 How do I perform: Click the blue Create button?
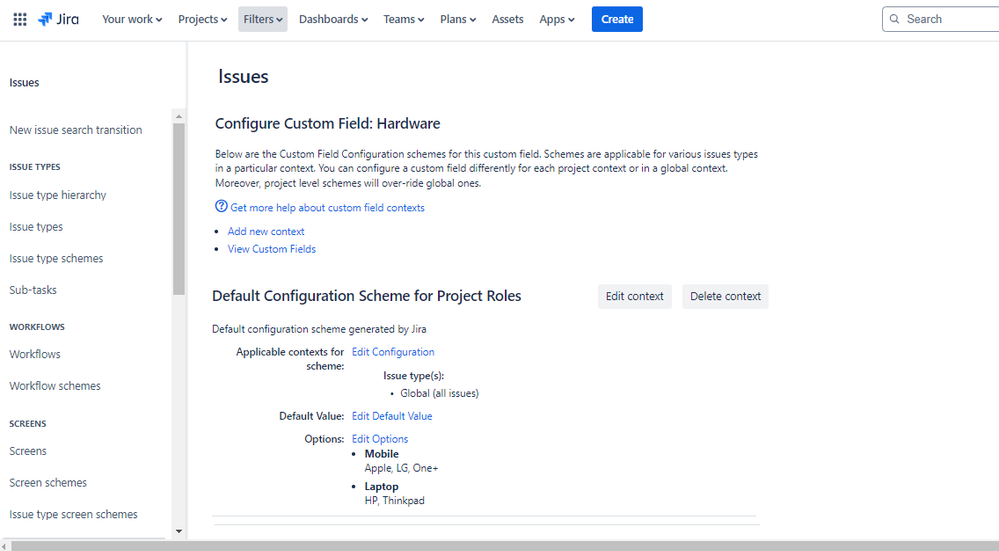(617, 19)
